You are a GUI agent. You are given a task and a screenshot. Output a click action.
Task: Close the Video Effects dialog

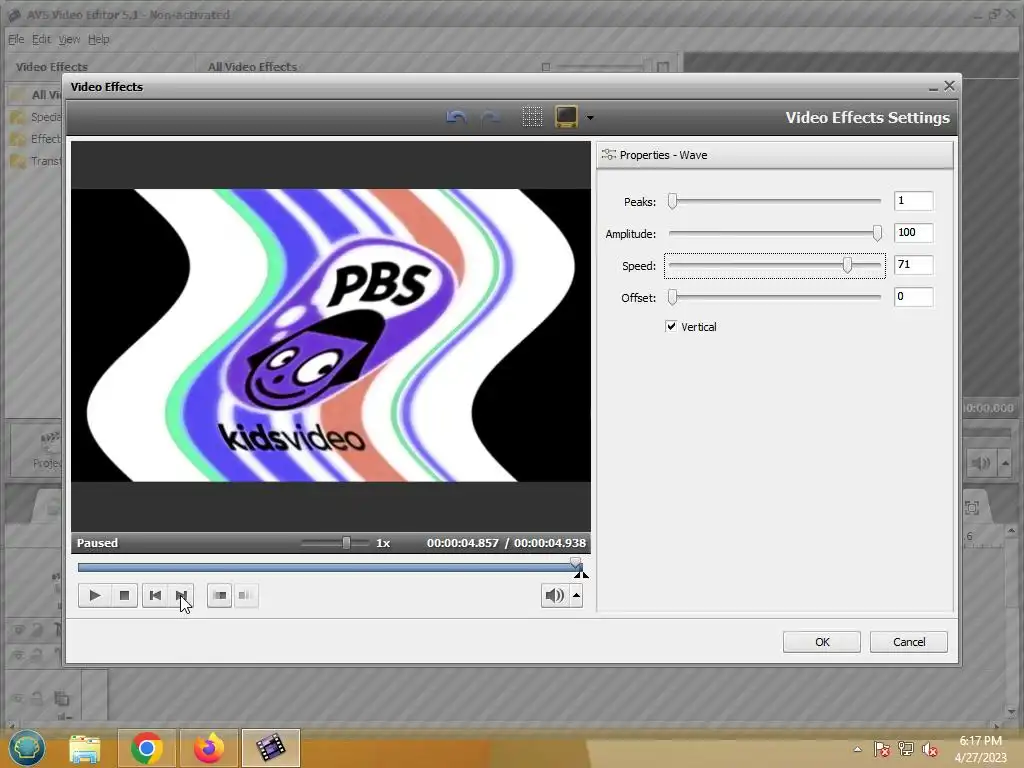(949, 86)
